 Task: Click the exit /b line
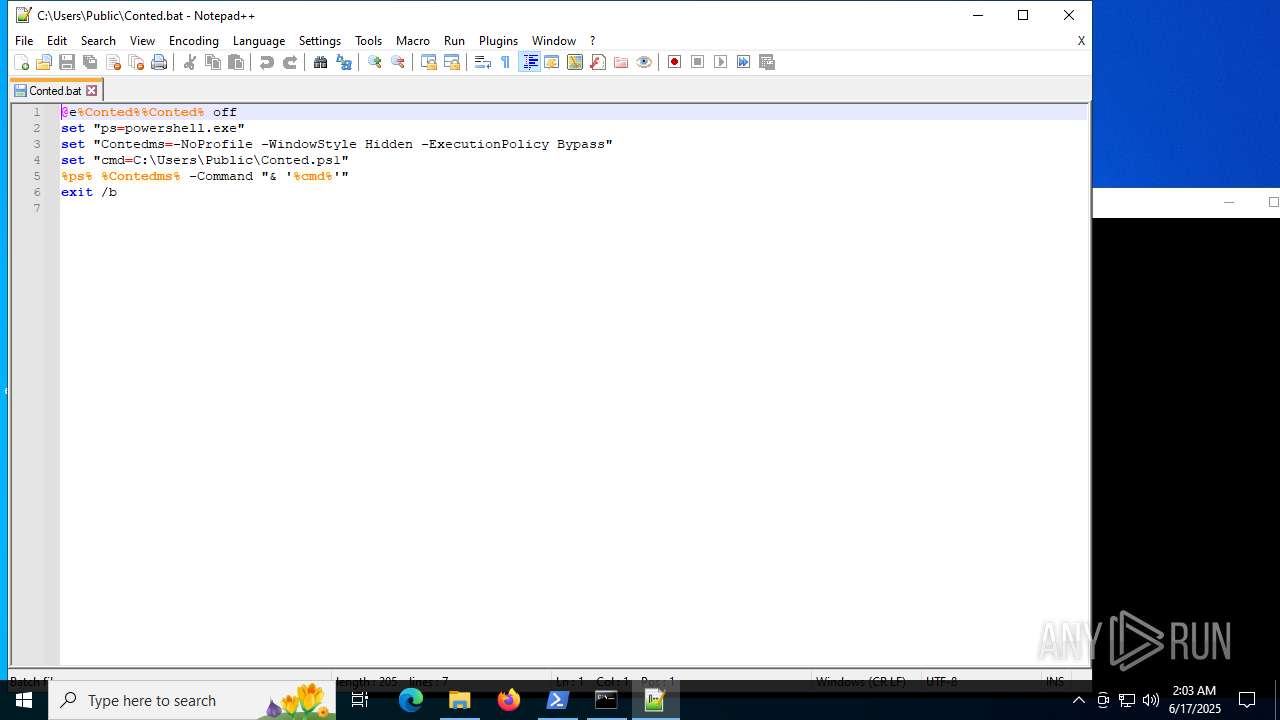coord(88,192)
